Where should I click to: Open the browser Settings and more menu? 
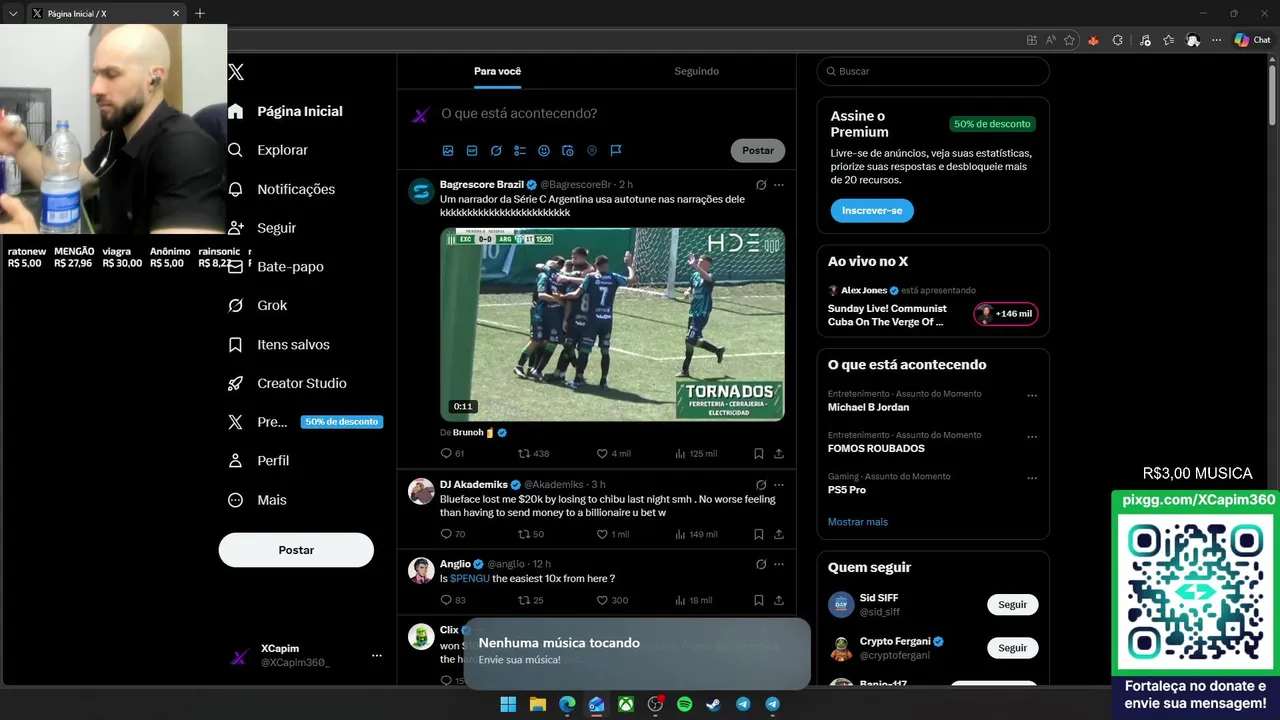pos(1216,40)
